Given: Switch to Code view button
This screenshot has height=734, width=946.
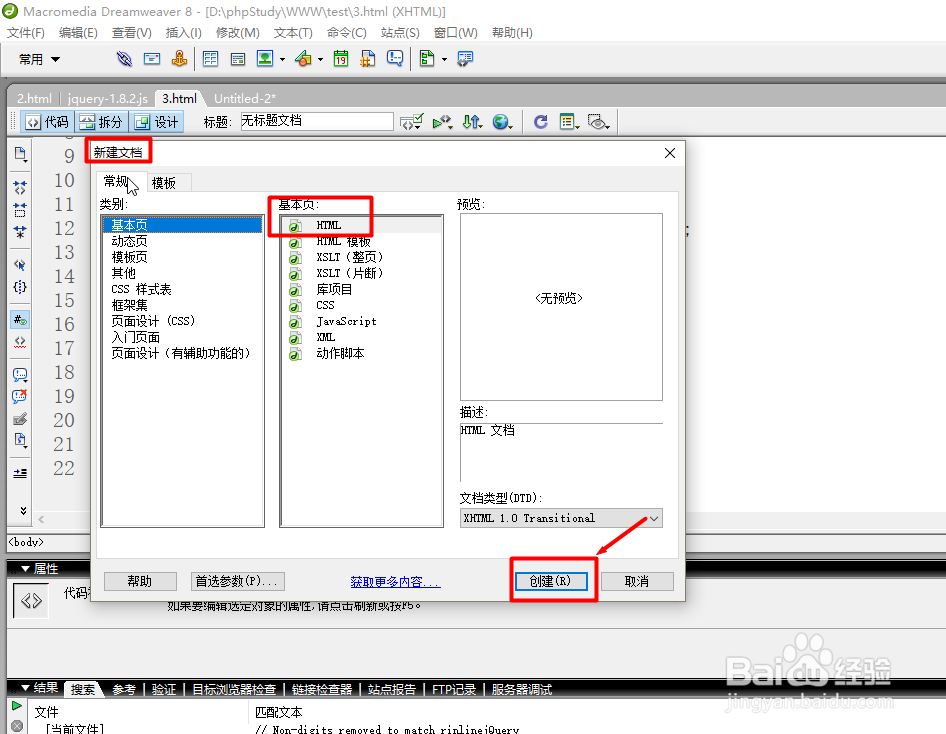Looking at the screenshot, I should [x=48, y=122].
